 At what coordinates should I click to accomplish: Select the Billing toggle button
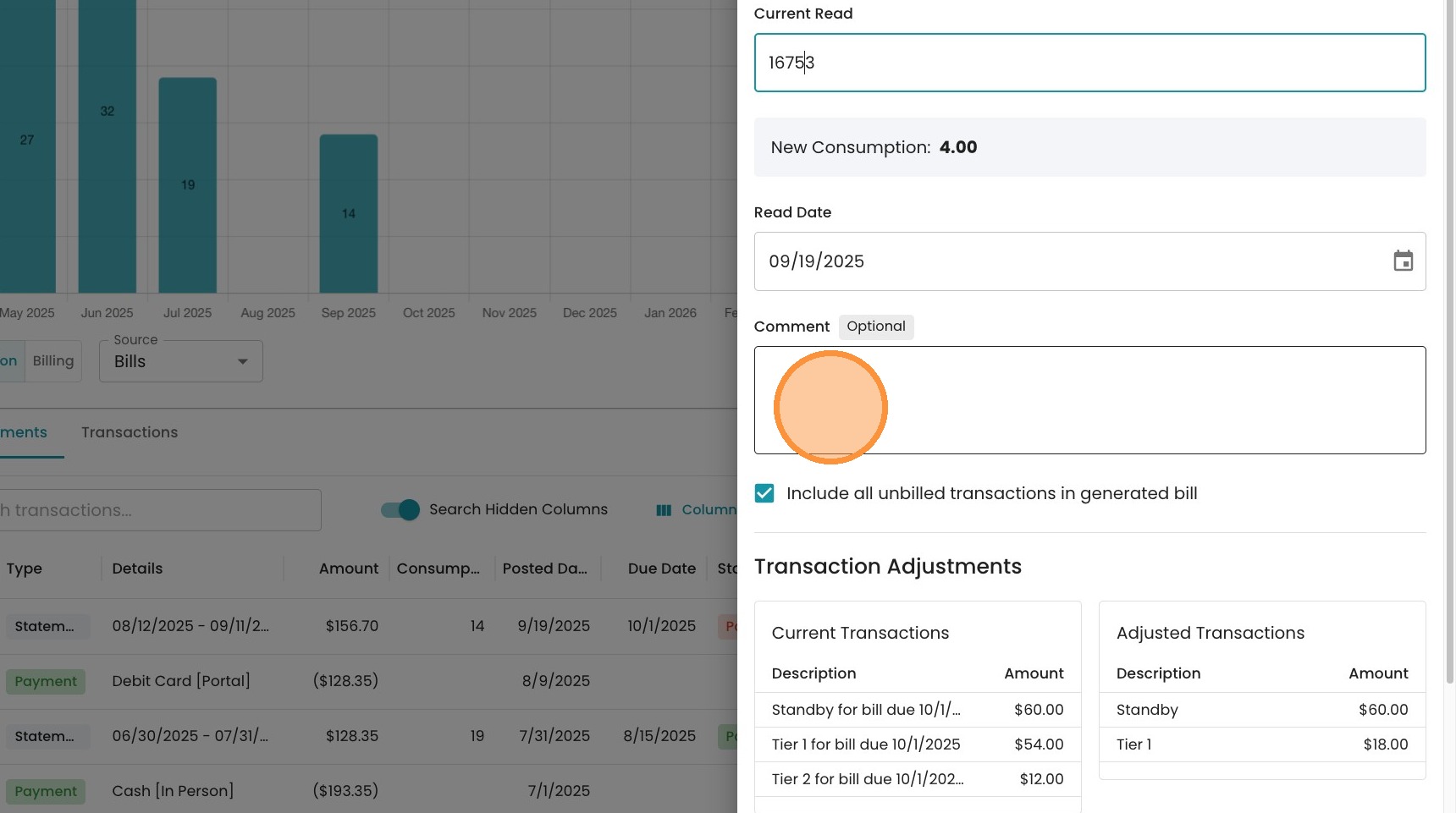click(53, 361)
